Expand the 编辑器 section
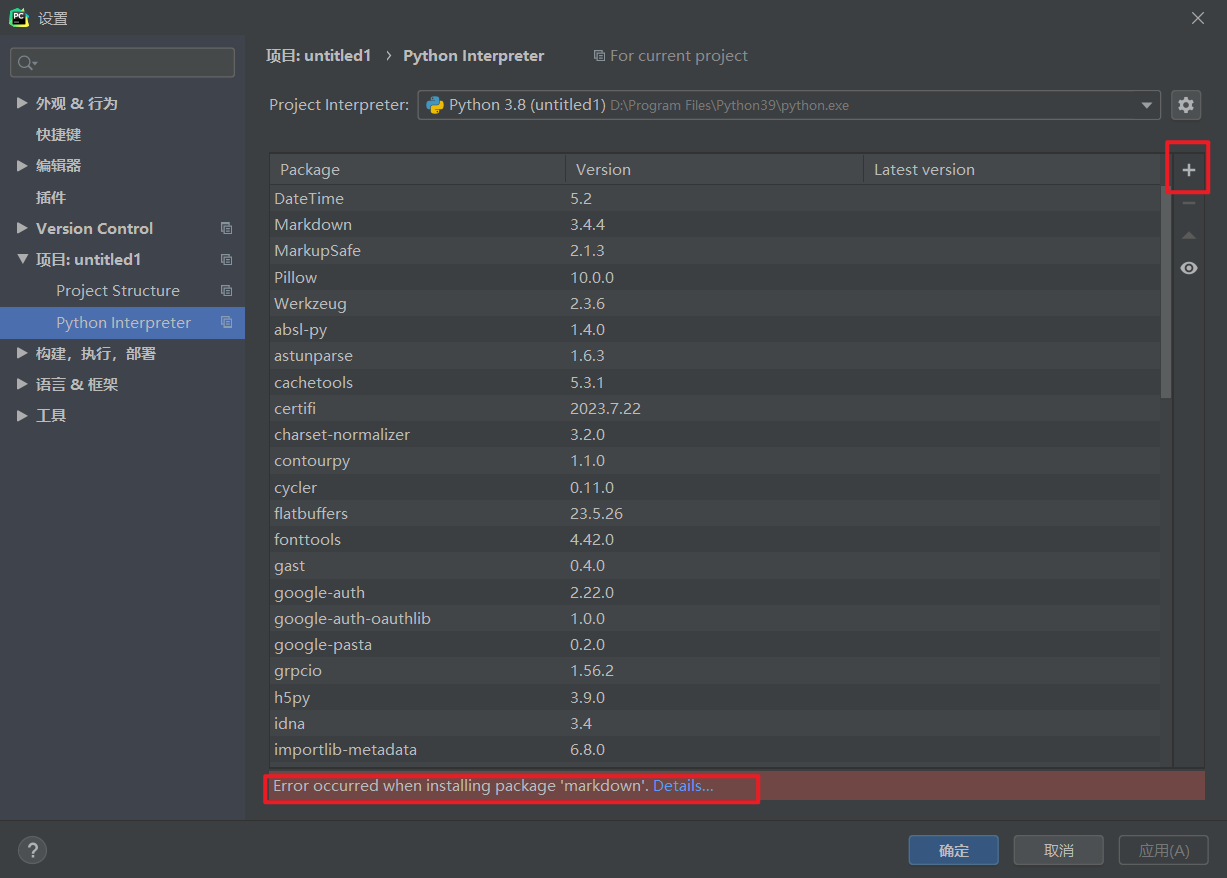 click(22, 165)
